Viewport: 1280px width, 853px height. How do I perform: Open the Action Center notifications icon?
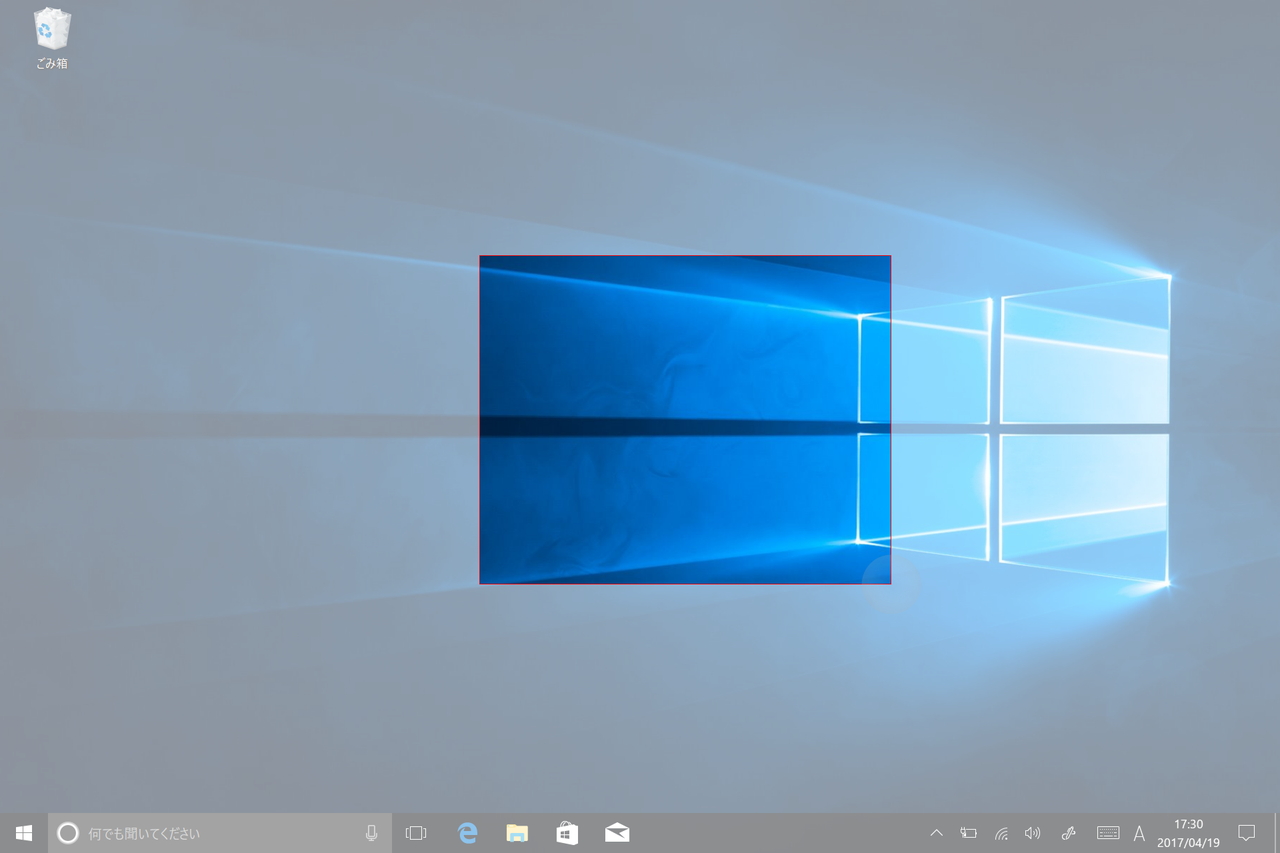tap(1247, 833)
